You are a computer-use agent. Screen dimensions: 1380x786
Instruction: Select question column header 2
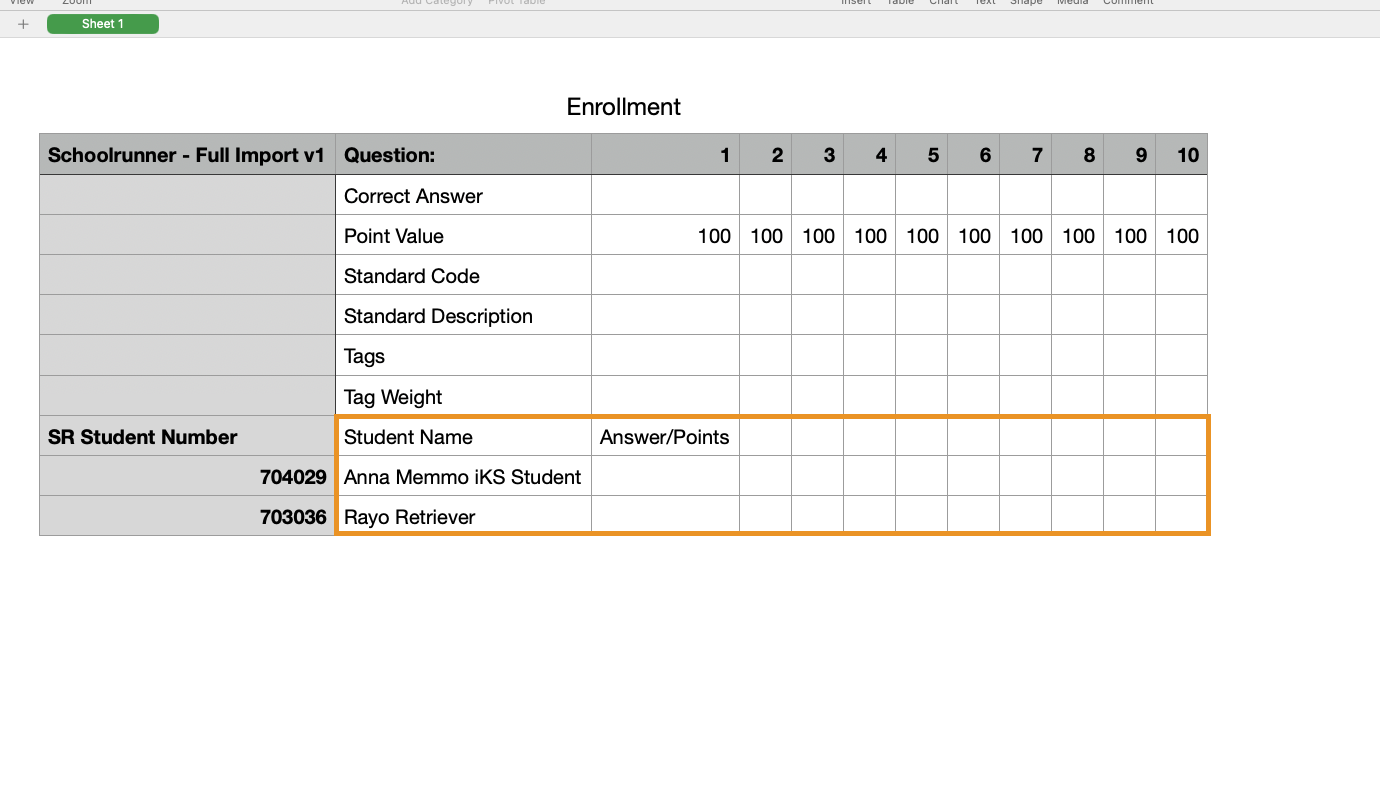[x=766, y=155]
